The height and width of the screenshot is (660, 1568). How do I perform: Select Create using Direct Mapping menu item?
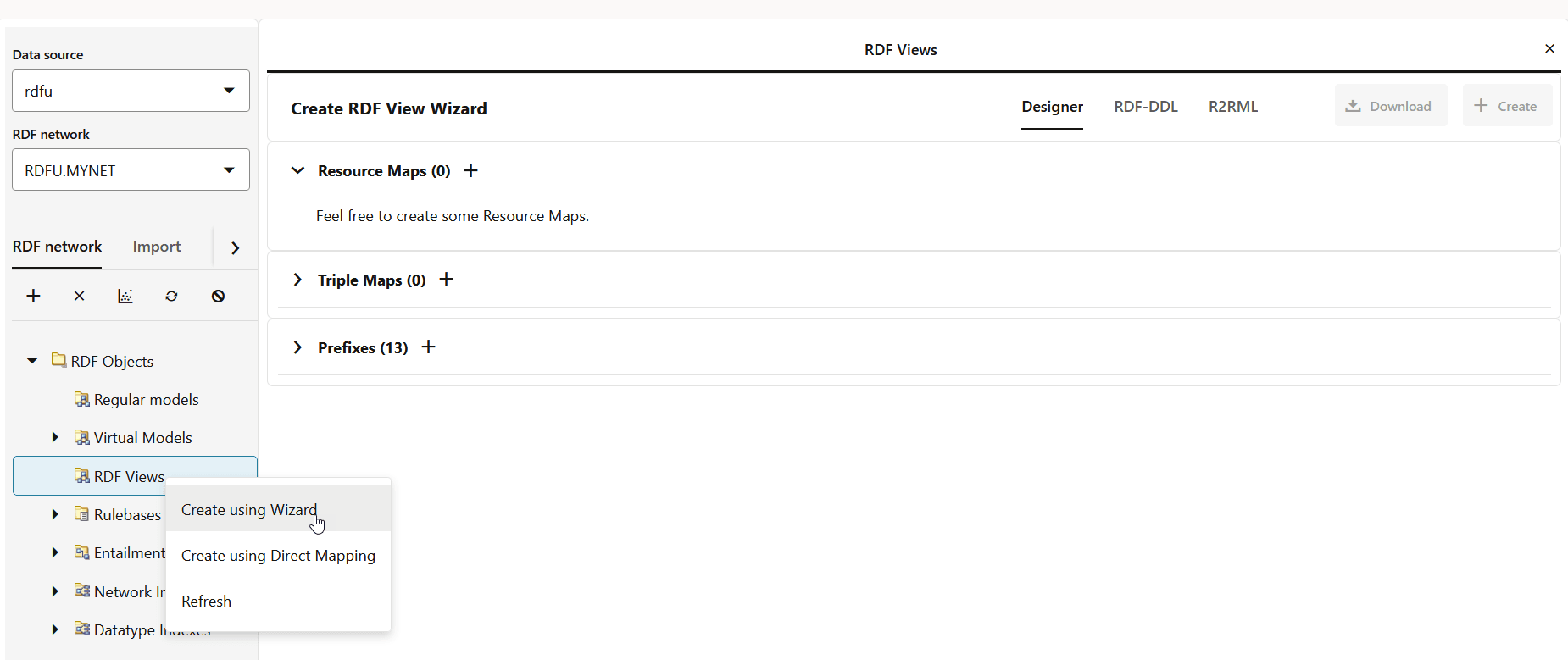coord(278,556)
